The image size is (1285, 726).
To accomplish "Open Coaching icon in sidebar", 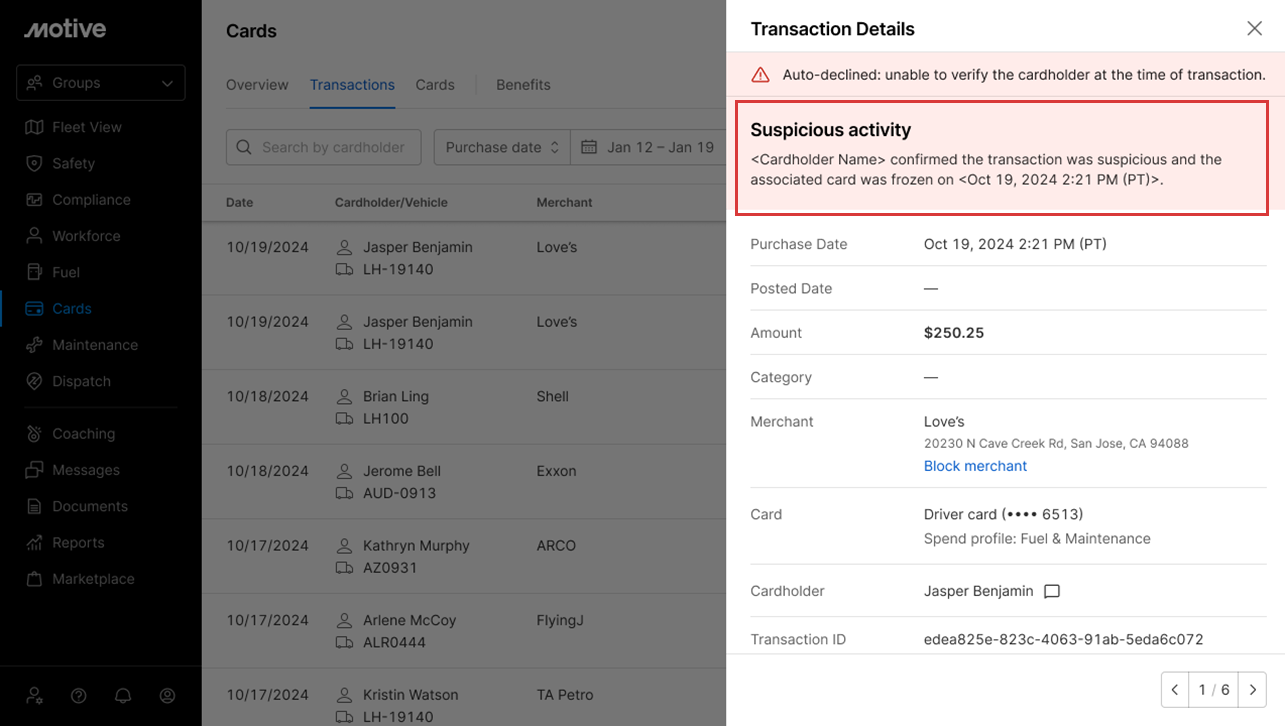I will pyautogui.click(x=34, y=434).
